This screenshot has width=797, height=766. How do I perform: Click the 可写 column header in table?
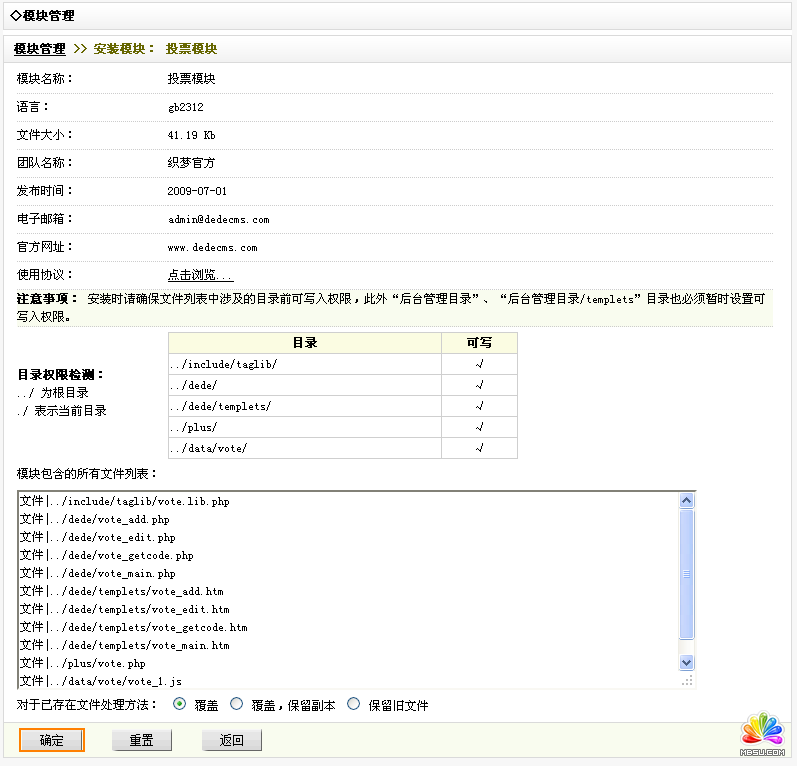point(479,343)
